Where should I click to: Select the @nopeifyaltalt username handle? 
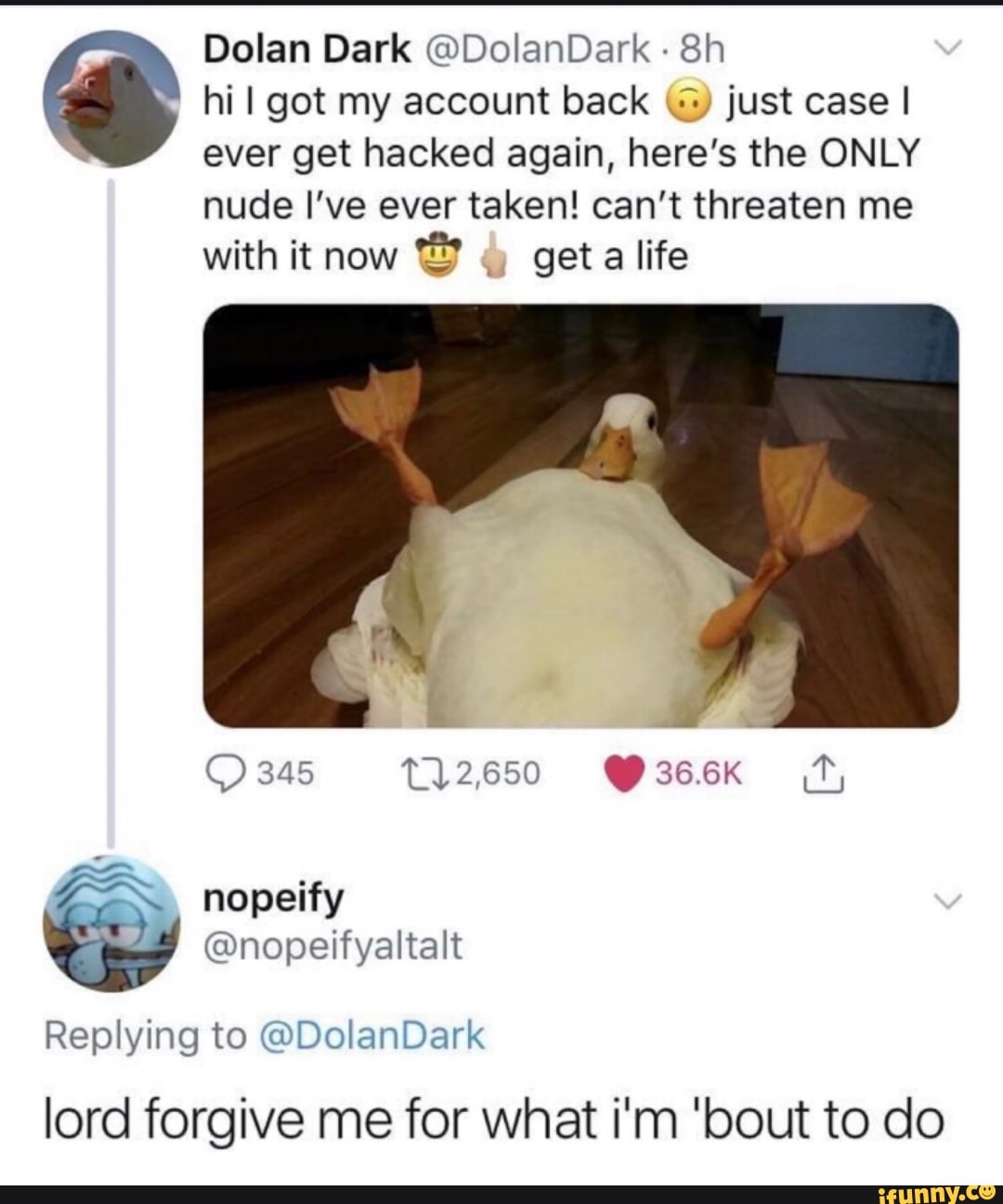coord(334,948)
